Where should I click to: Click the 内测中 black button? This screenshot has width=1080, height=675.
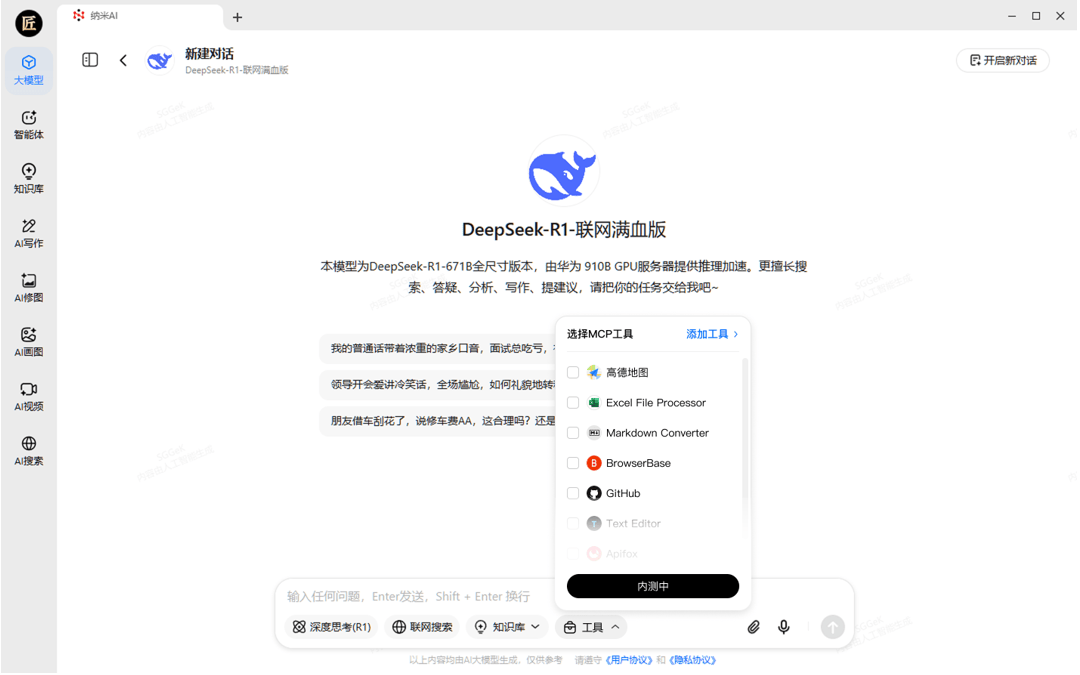653,586
